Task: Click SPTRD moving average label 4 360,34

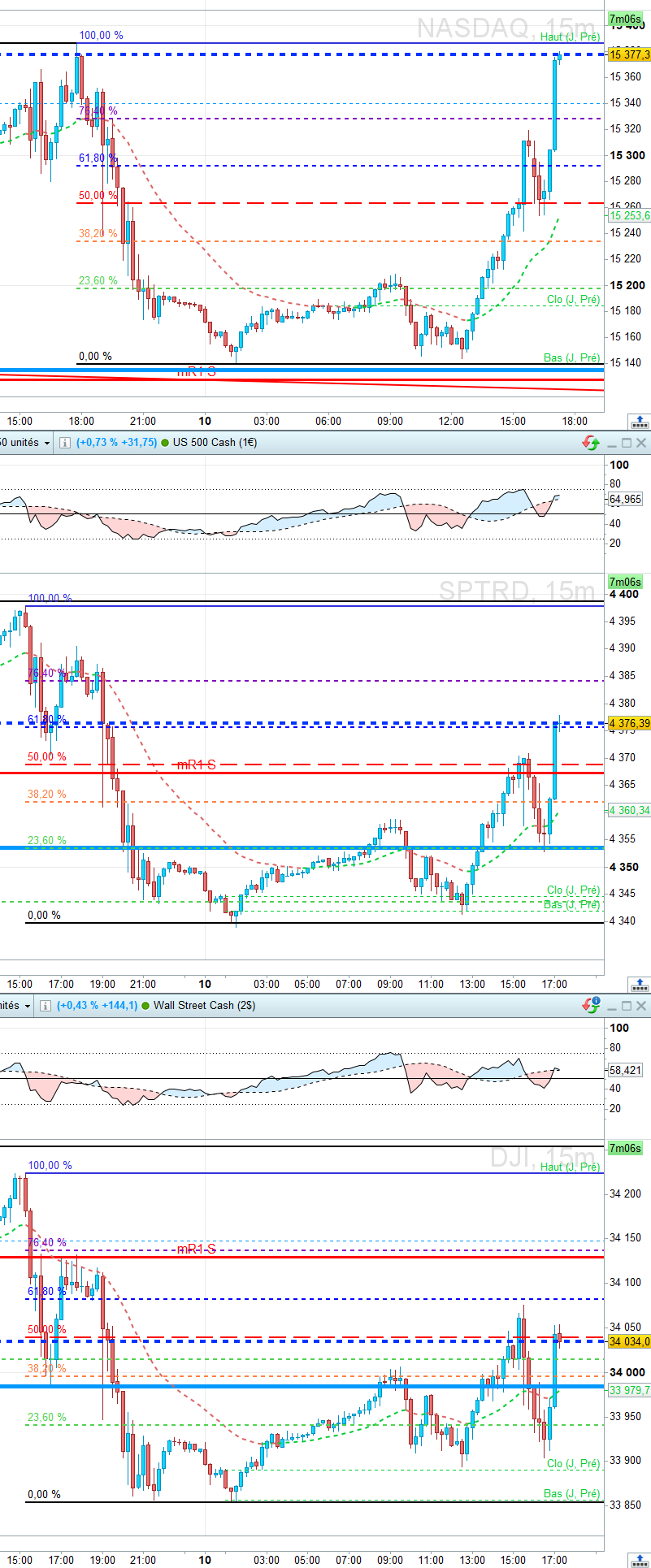Action: (629, 810)
